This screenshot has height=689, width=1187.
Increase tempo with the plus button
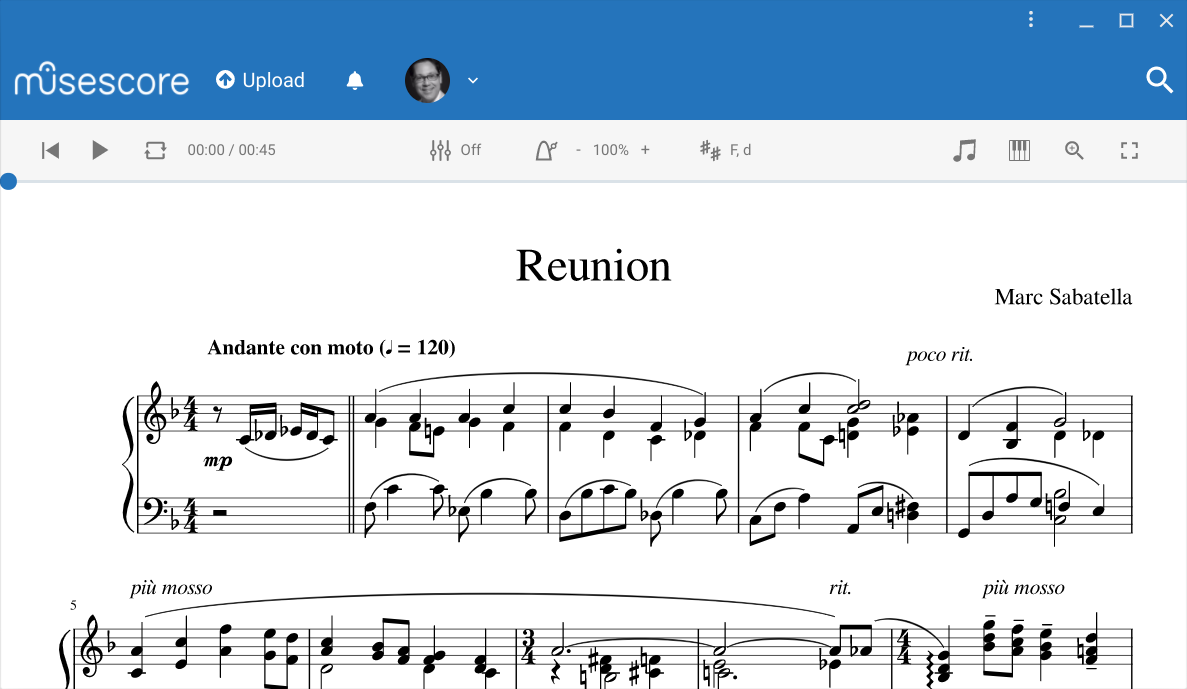[645, 150]
